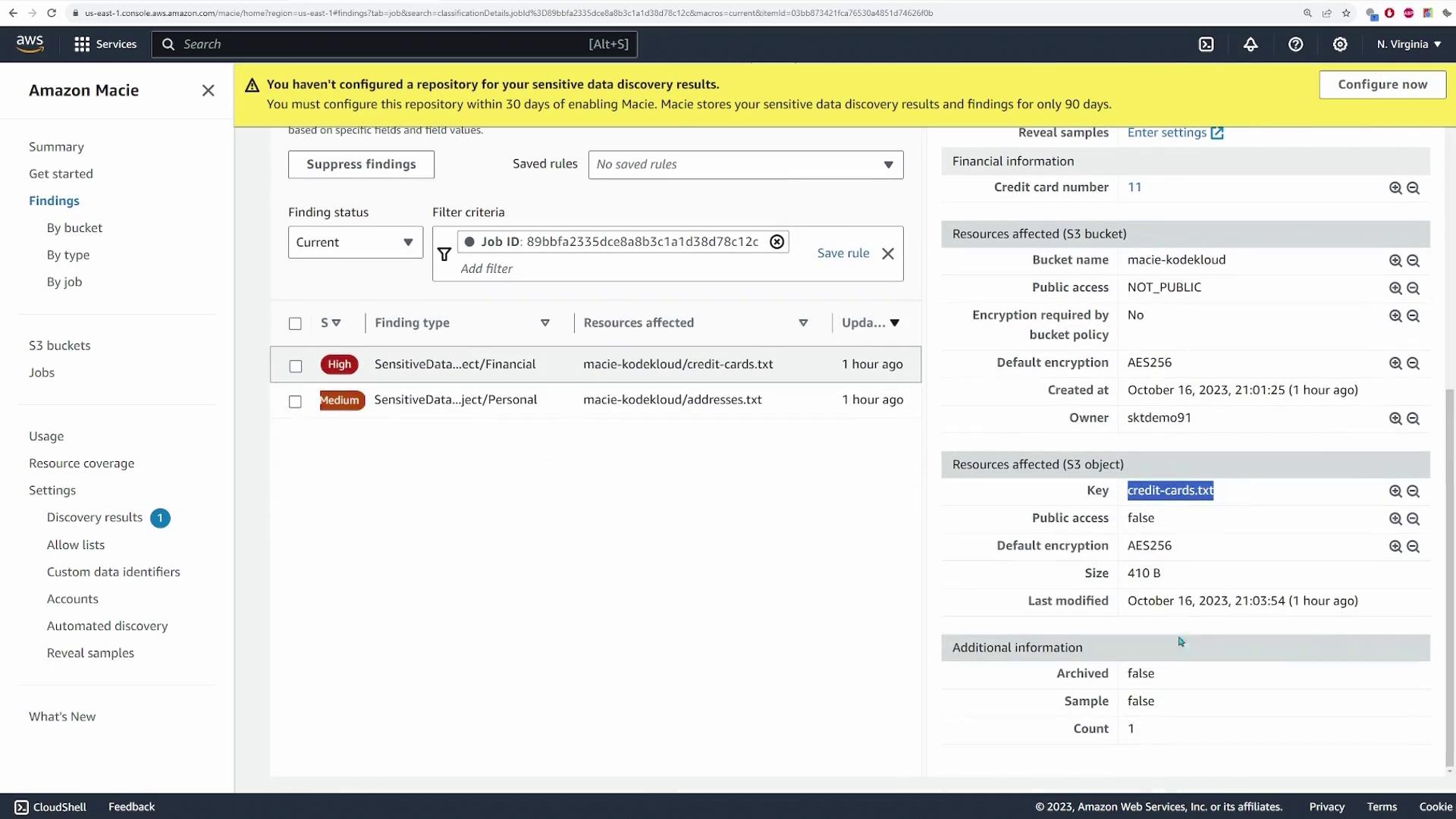Click the Configure now button
The height and width of the screenshot is (819, 1456).
pos(1382,85)
